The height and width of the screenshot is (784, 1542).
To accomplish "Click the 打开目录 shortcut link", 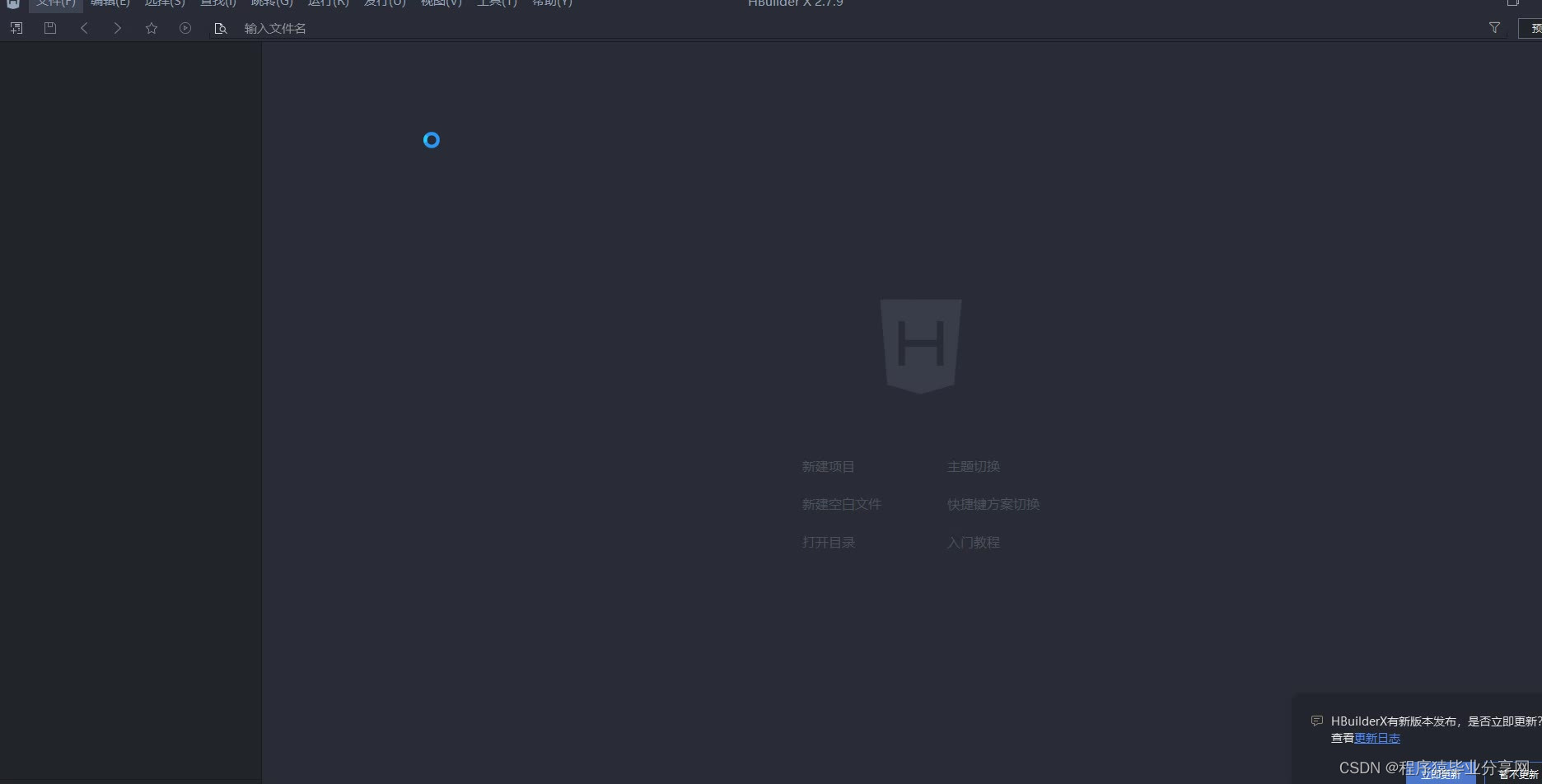I will click(828, 543).
